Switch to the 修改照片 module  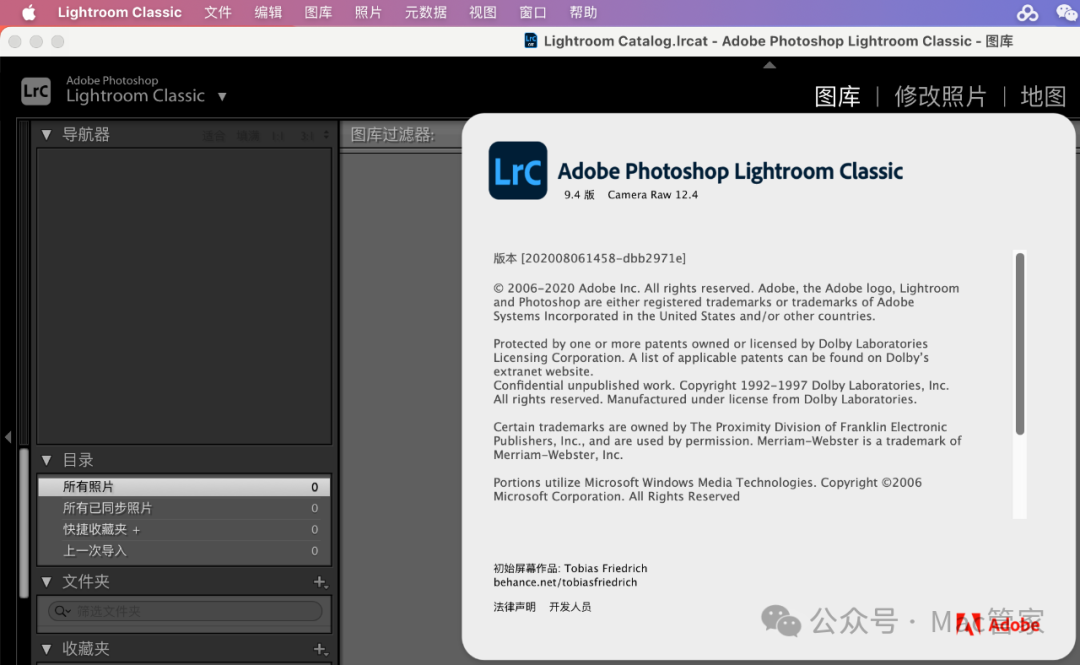pos(940,96)
